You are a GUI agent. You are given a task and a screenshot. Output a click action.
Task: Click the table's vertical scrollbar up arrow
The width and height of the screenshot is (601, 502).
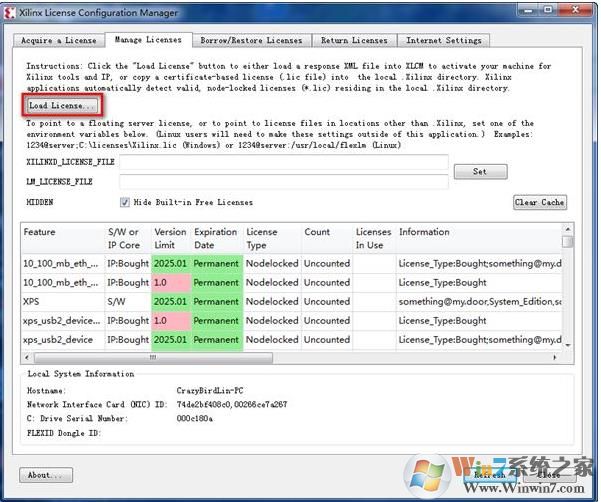click(568, 229)
